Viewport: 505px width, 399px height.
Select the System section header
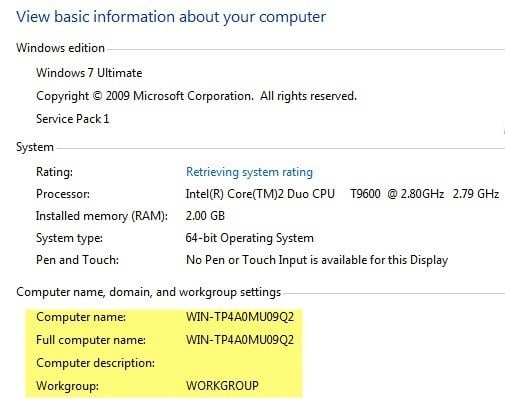click(35, 147)
